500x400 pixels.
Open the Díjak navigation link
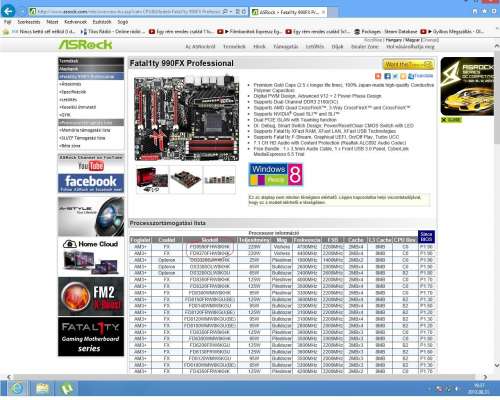click(337, 47)
